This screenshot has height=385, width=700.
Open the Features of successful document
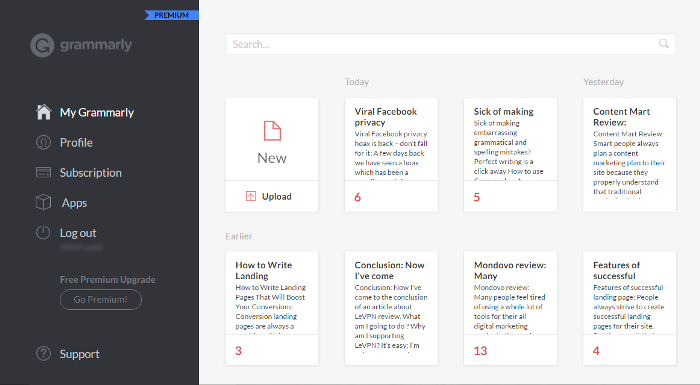[629, 308]
